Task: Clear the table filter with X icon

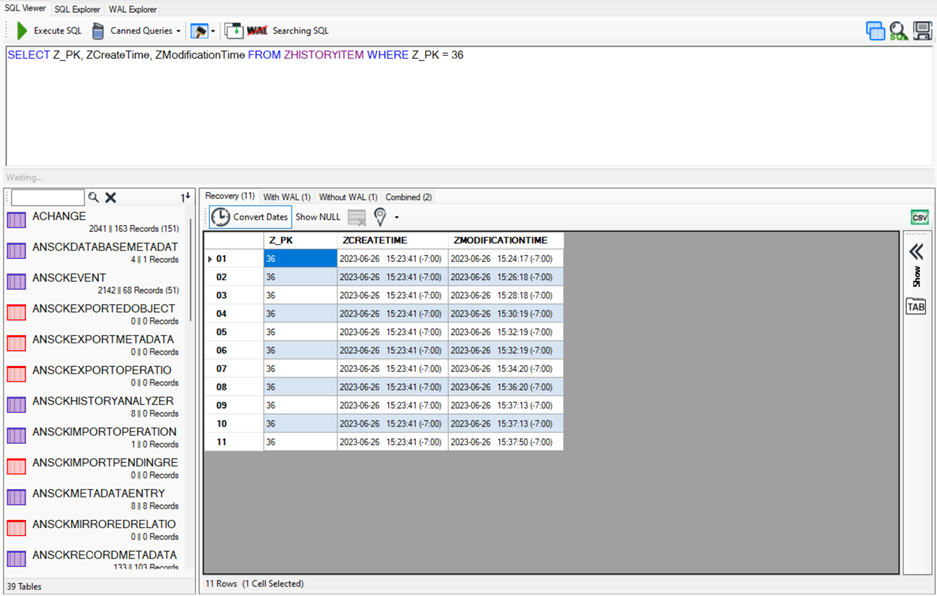Action: pyautogui.click(x=111, y=198)
